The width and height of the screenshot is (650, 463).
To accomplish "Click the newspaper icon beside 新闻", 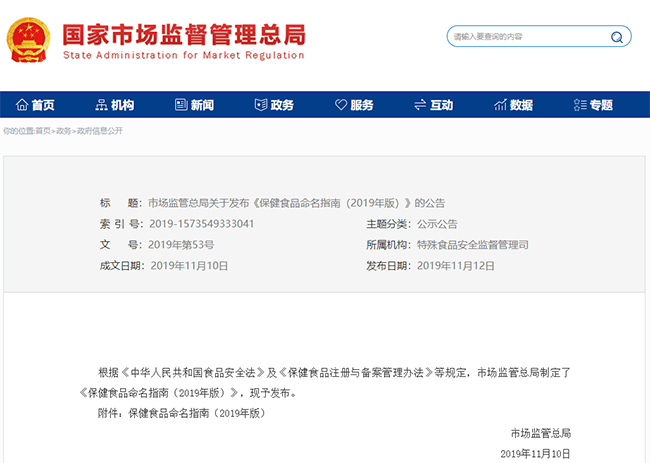I will (181, 105).
